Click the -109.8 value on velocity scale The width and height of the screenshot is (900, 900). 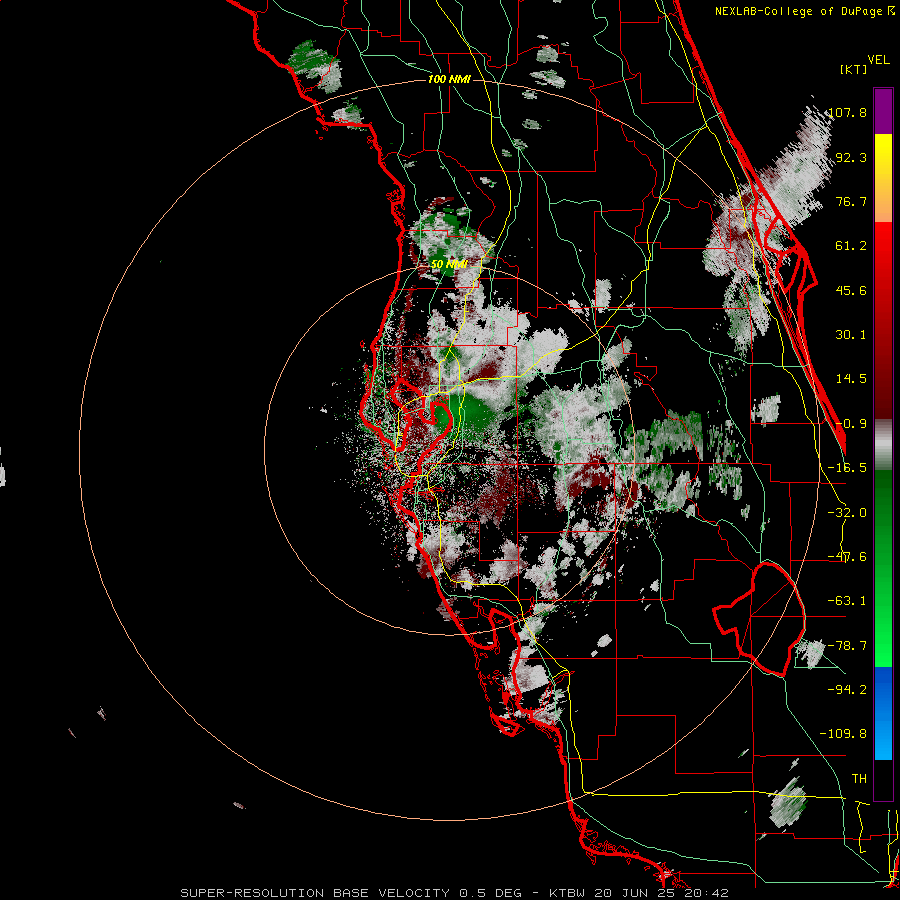[844, 734]
